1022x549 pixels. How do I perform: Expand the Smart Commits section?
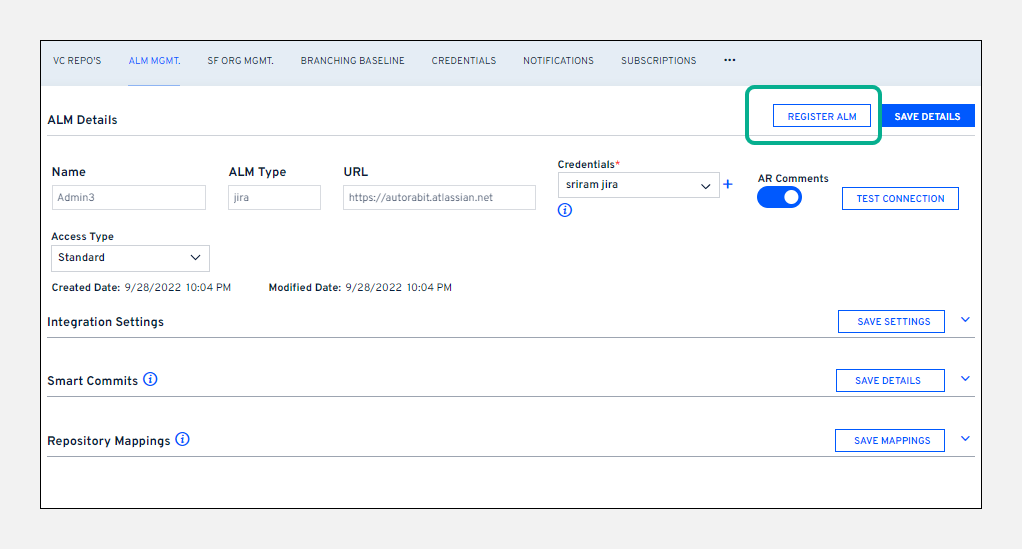tap(965, 379)
